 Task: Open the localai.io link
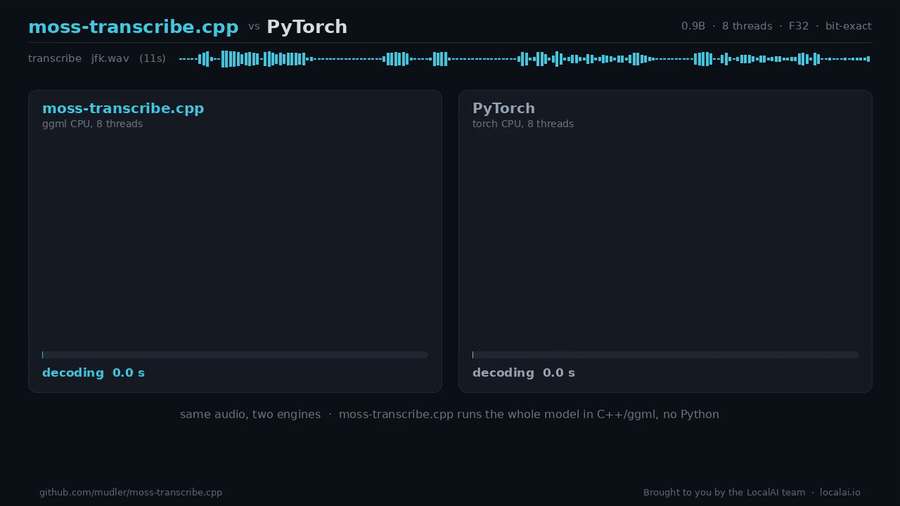click(840, 492)
